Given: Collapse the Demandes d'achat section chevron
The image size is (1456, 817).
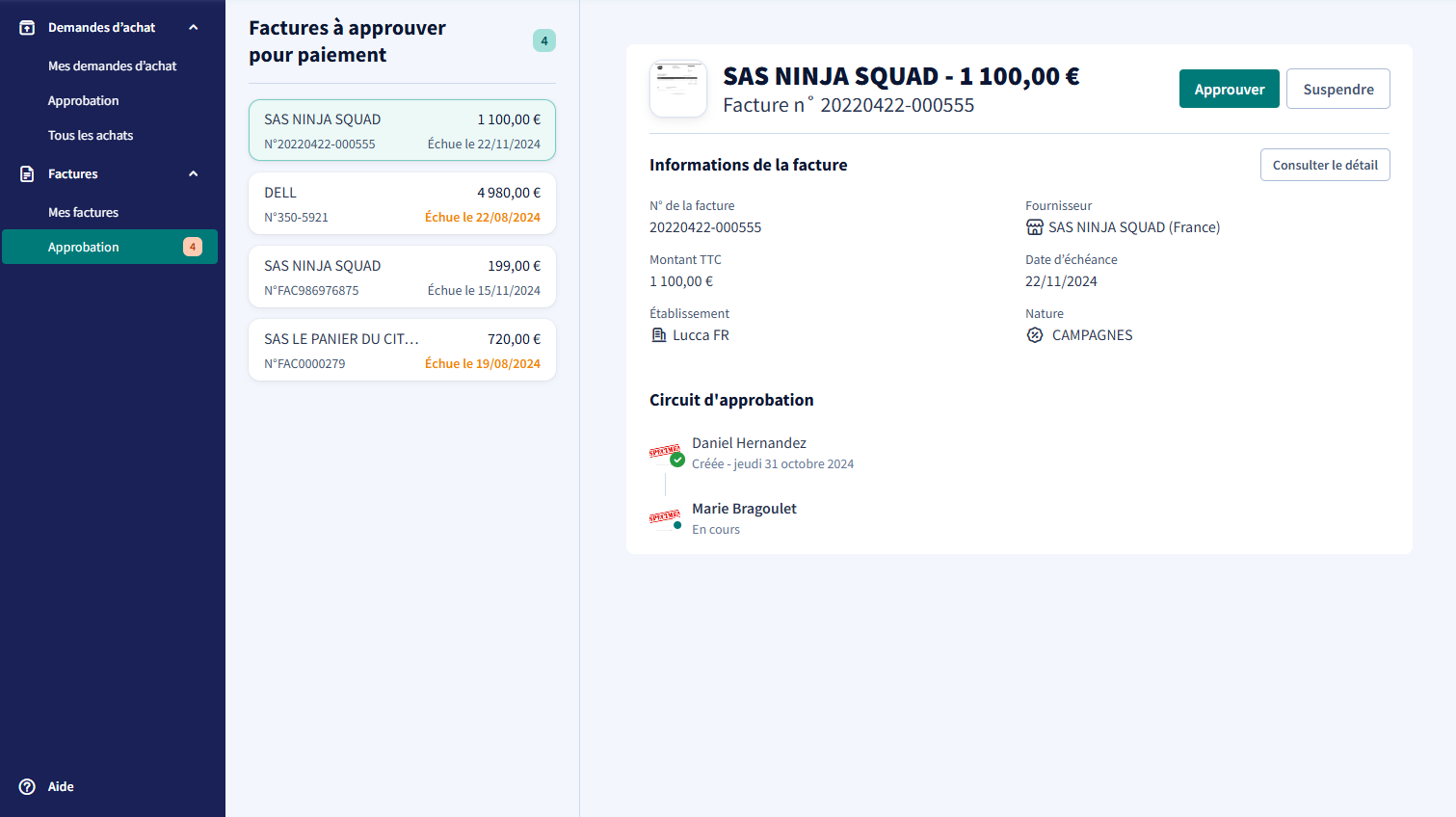Looking at the screenshot, I should pyautogui.click(x=194, y=28).
